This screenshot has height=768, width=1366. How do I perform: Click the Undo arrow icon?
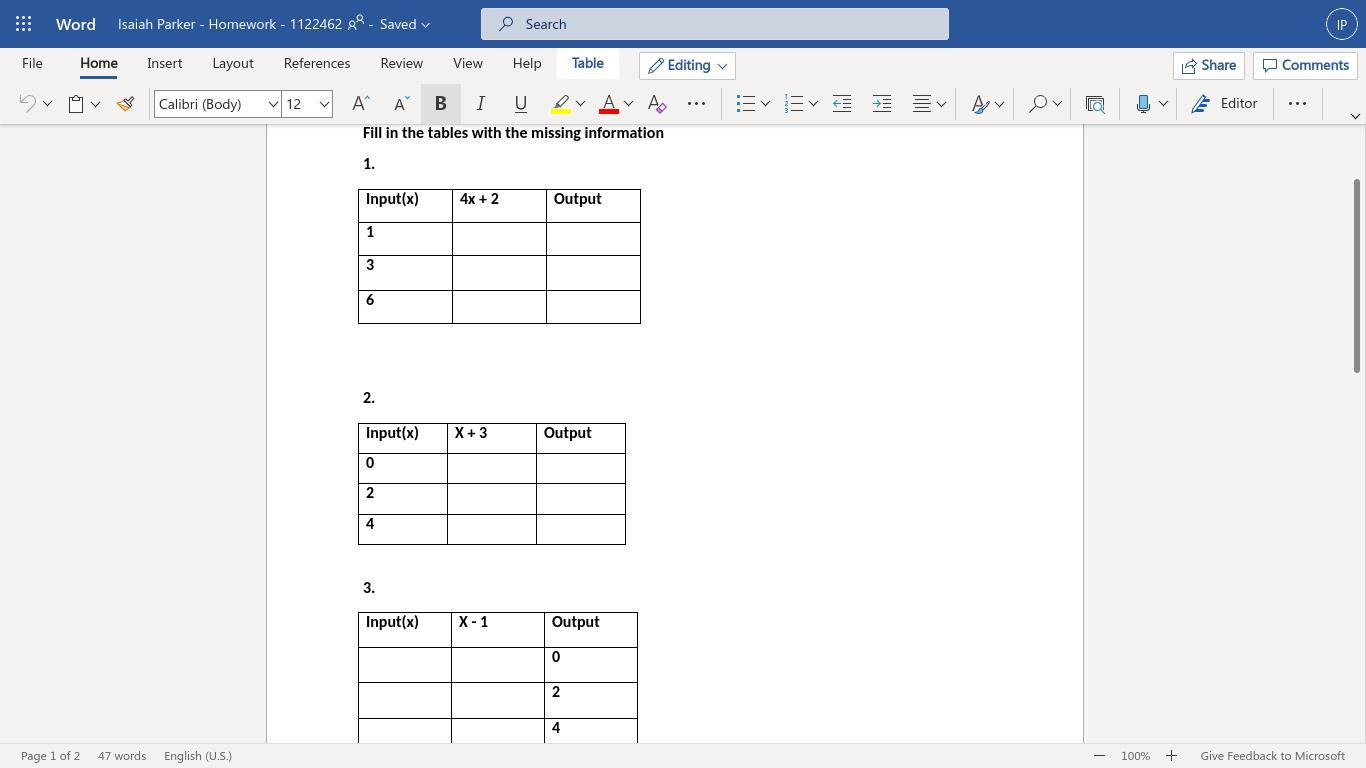click(28, 104)
